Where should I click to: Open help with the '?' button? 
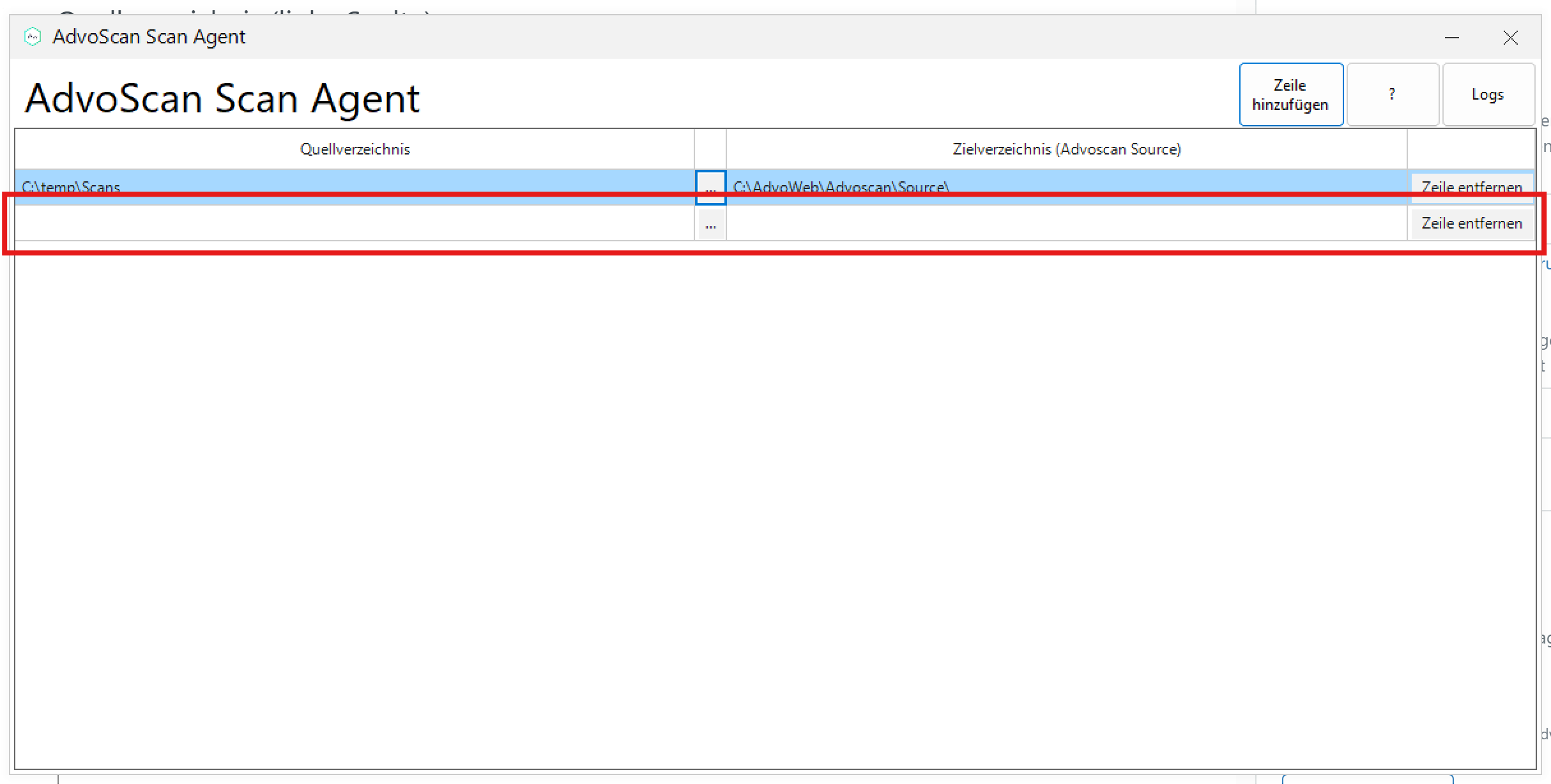[1393, 94]
